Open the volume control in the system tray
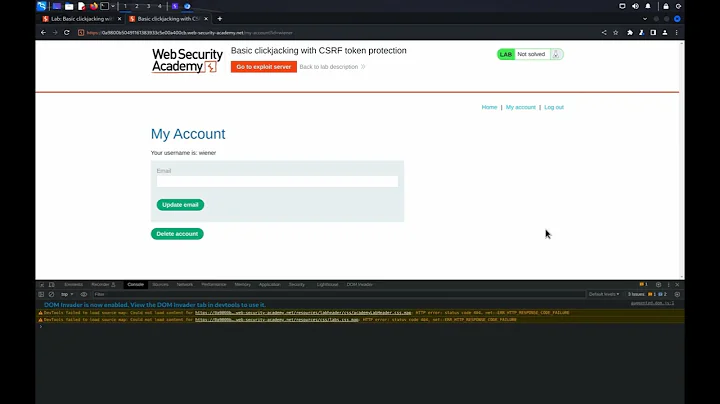Screen dimensions: 720x404 [635, 6]
